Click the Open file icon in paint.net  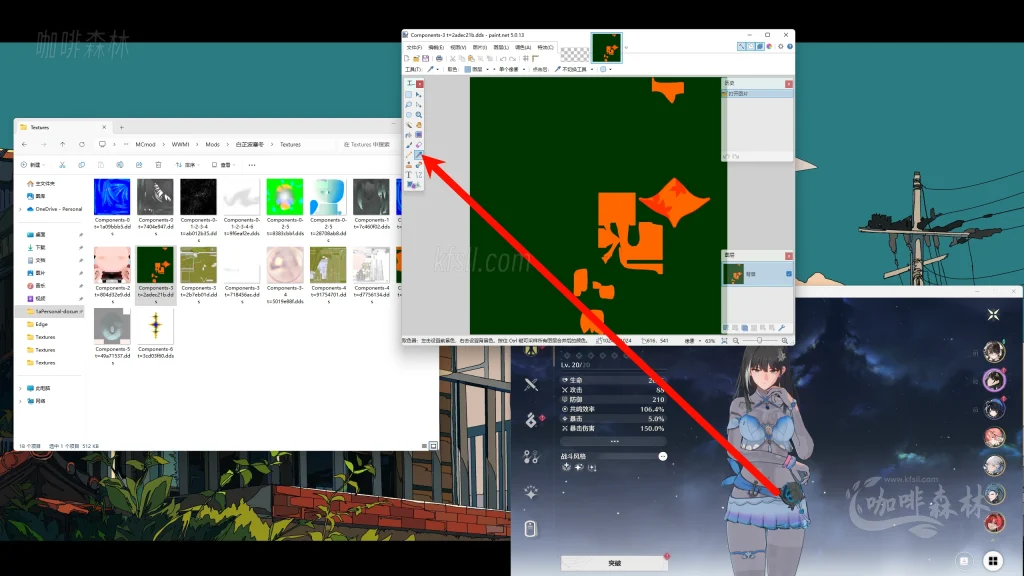(x=416, y=58)
